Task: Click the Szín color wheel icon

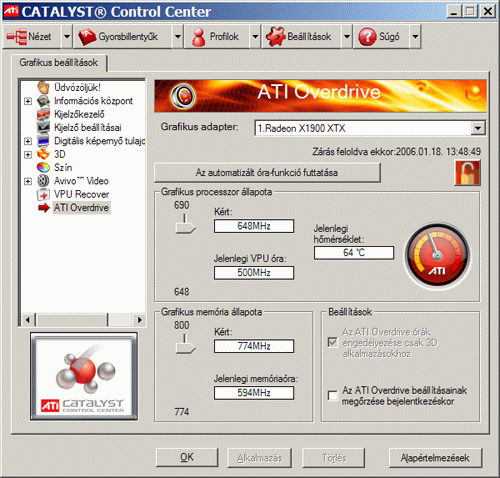Action: pos(43,168)
